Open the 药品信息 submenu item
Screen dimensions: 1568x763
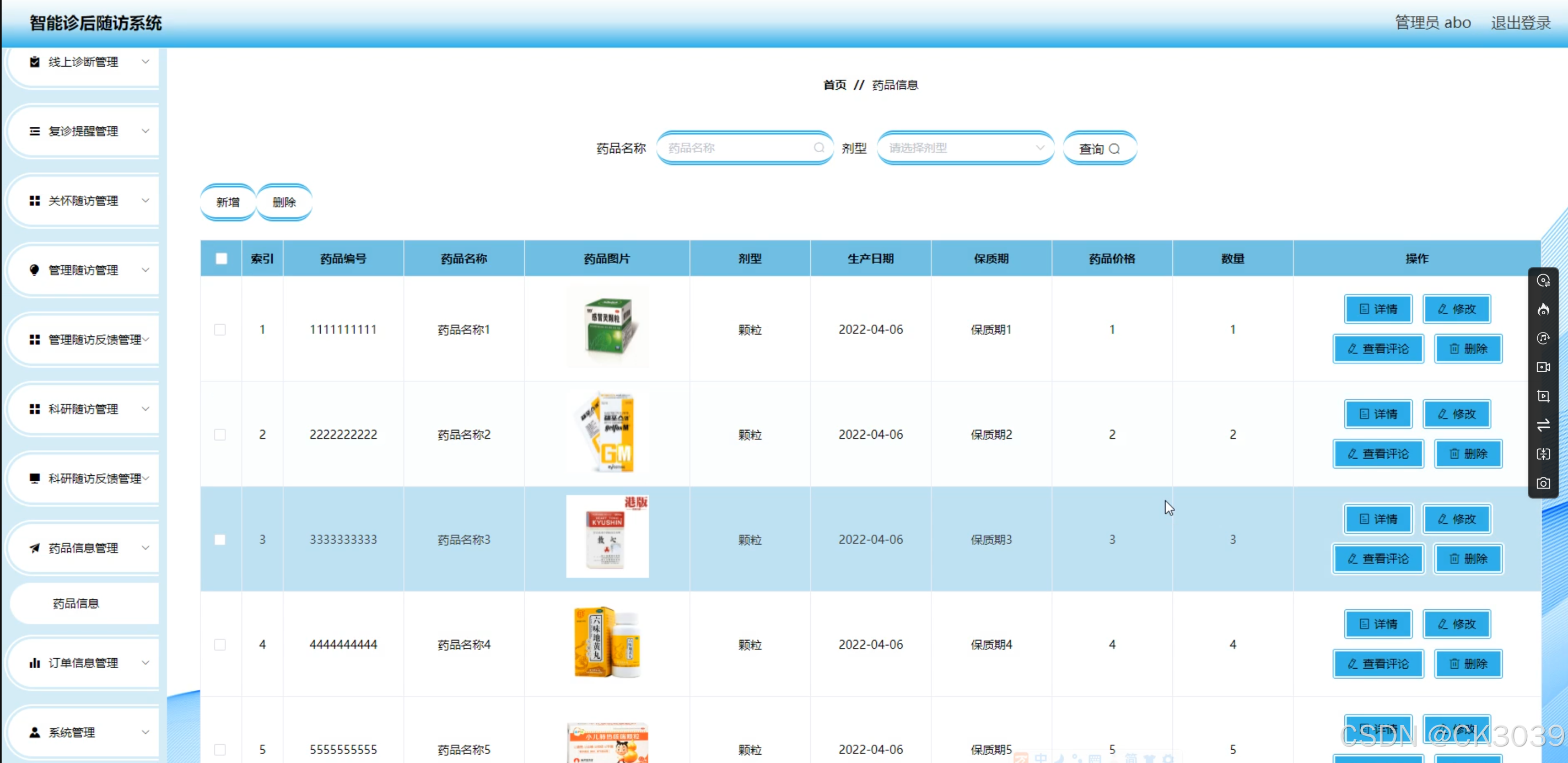pos(76,604)
